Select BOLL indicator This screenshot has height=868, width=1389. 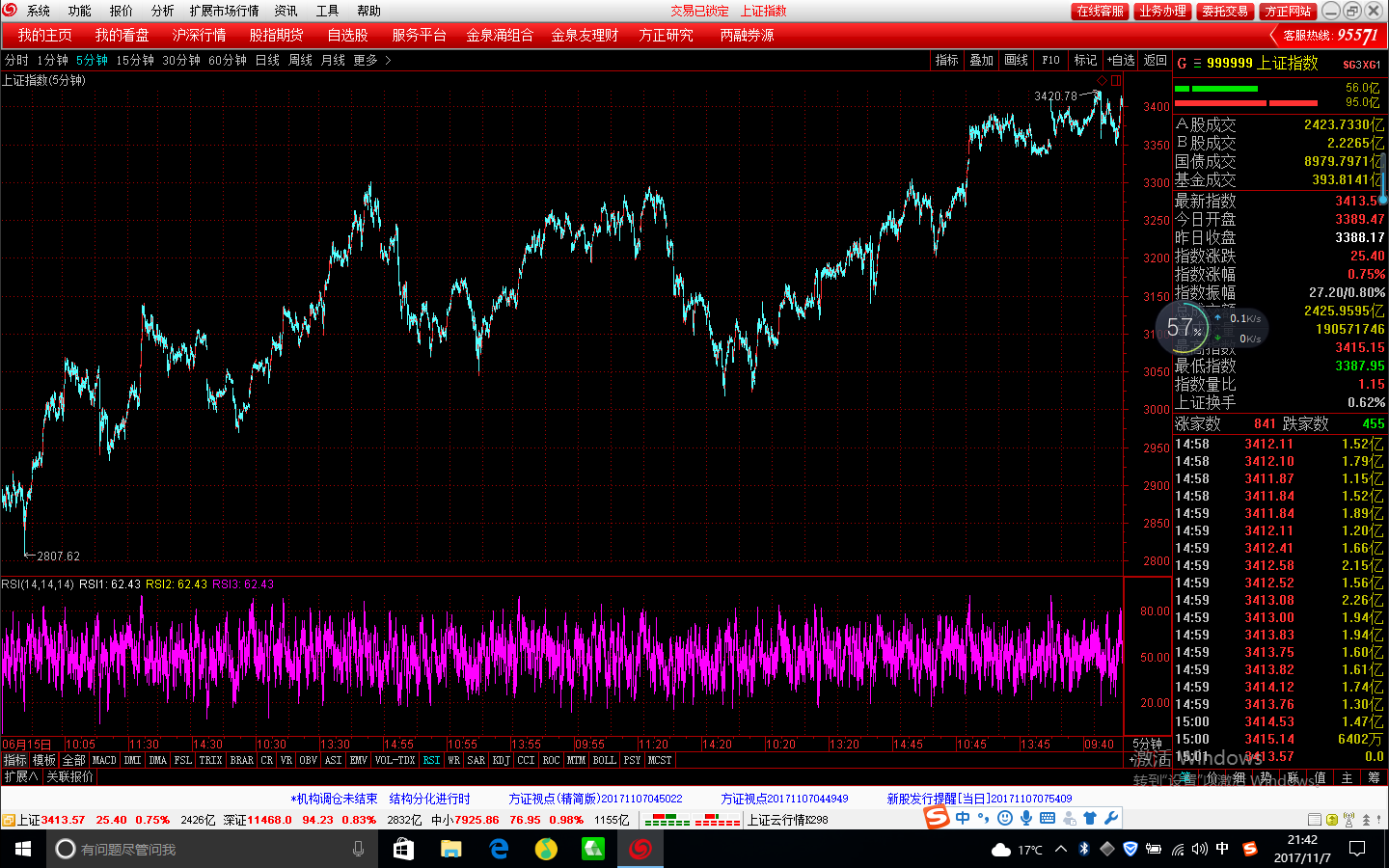click(604, 760)
